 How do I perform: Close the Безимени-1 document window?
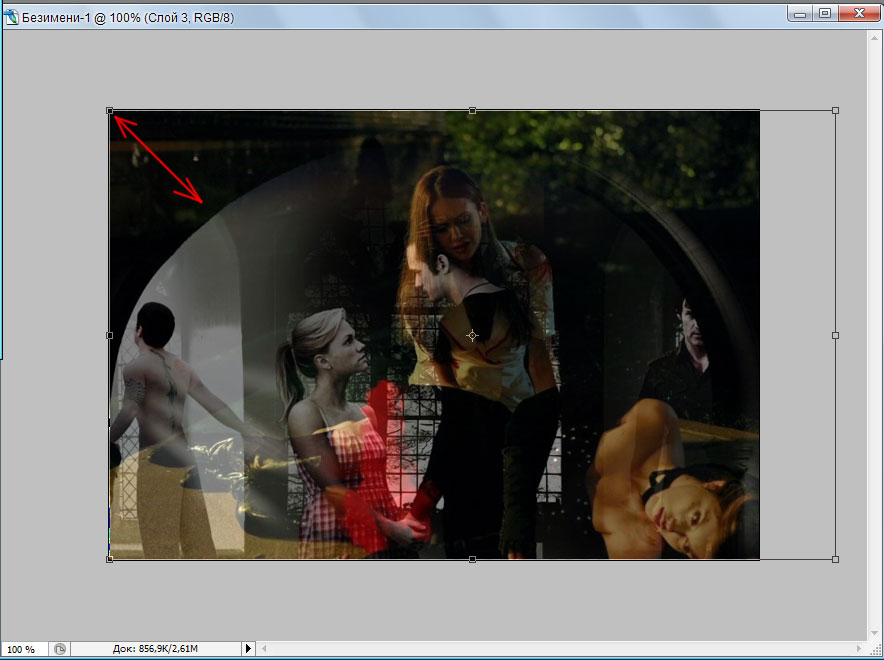point(855,13)
